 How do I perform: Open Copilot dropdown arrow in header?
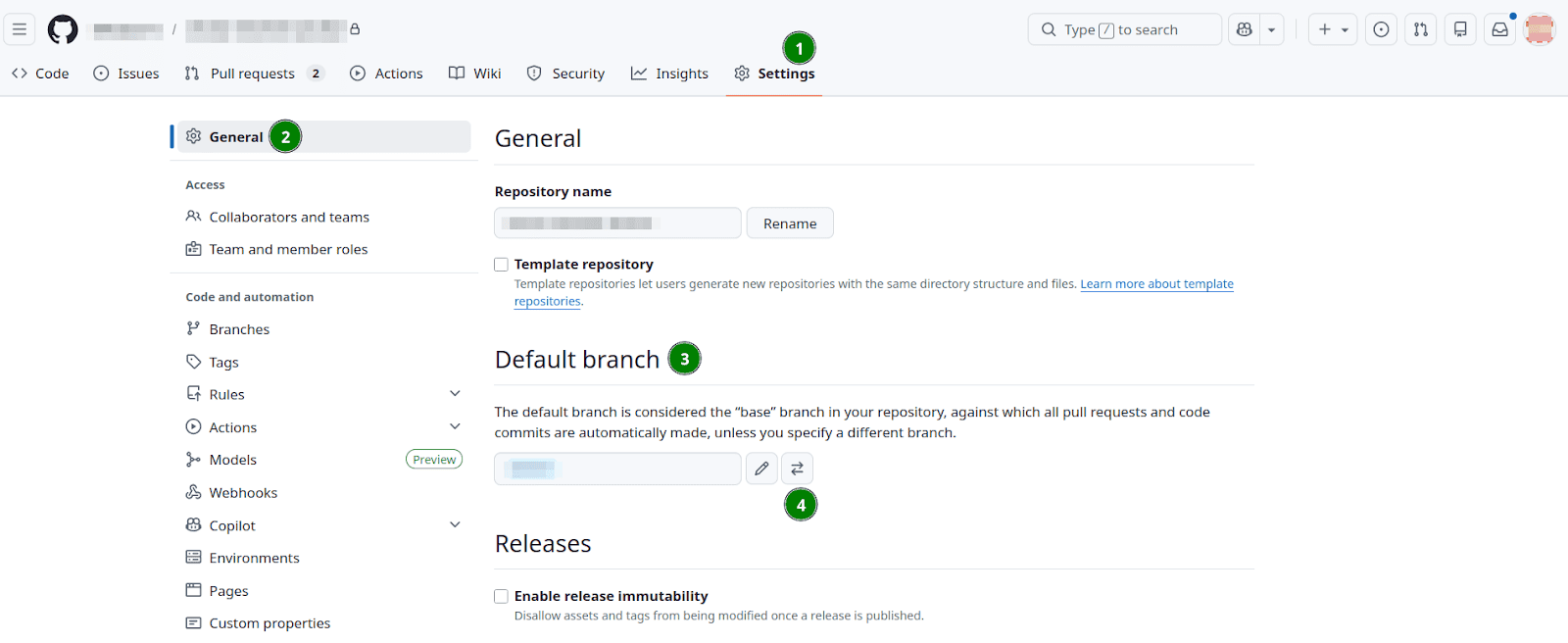coord(1271,29)
